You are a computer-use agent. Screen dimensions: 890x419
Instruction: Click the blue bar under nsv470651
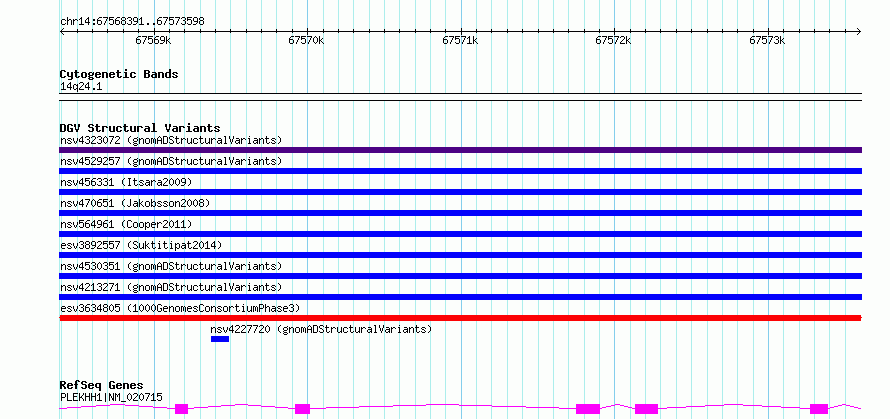point(460,213)
